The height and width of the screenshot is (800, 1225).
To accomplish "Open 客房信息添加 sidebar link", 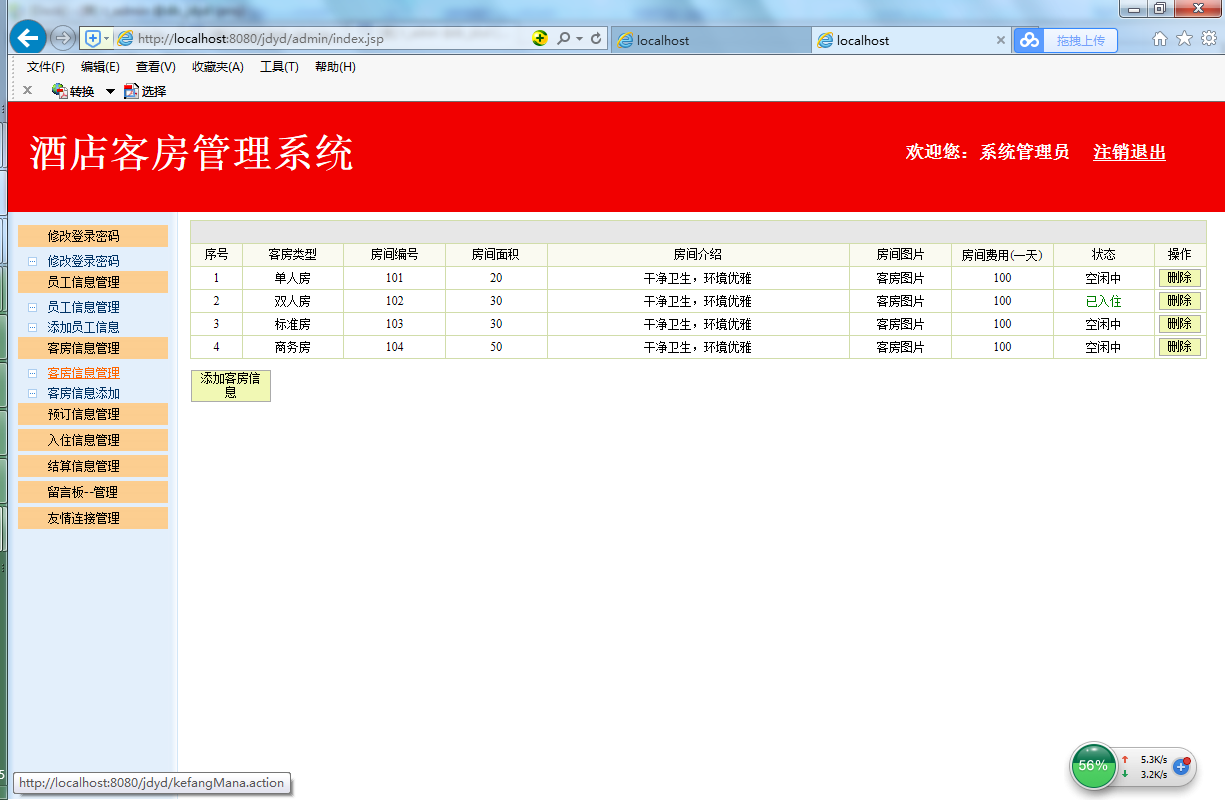I will 83,393.
